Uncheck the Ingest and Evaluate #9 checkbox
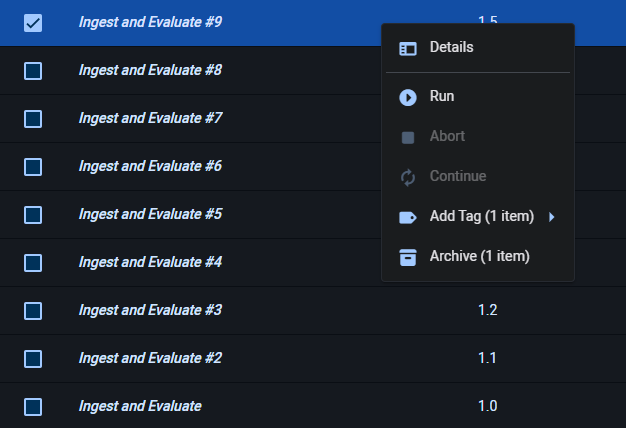Image resolution: width=626 pixels, height=428 pixels. 33,22
